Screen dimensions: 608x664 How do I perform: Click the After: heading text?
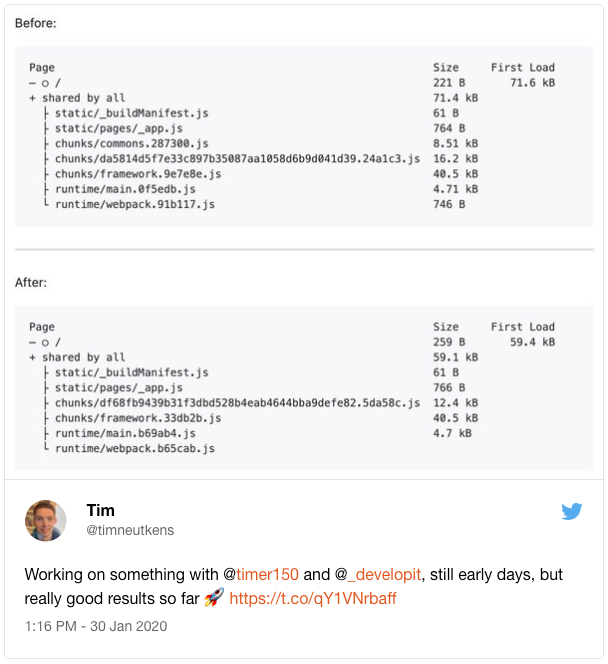pos(31,282)
